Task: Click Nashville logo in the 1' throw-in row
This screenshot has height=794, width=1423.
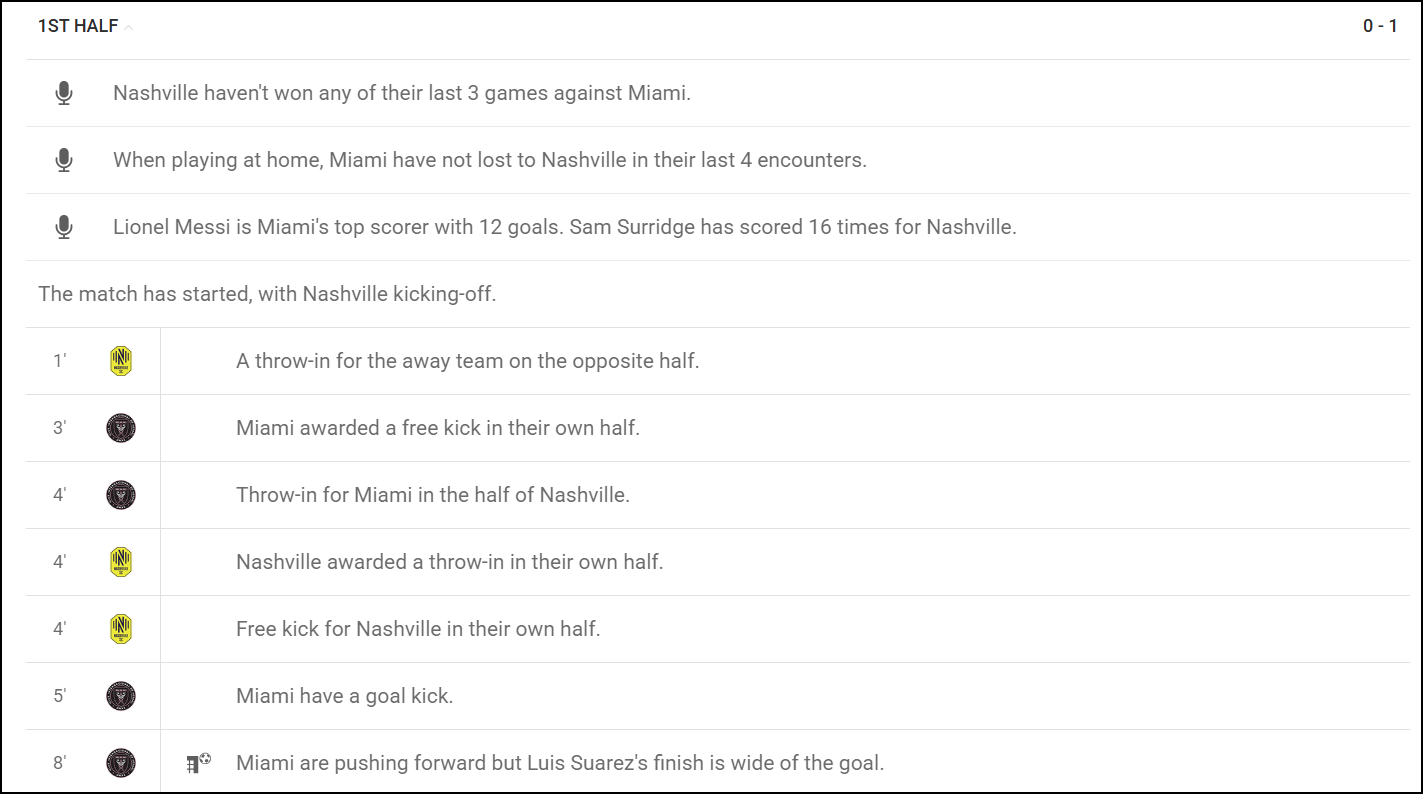Action: (121, 361)
